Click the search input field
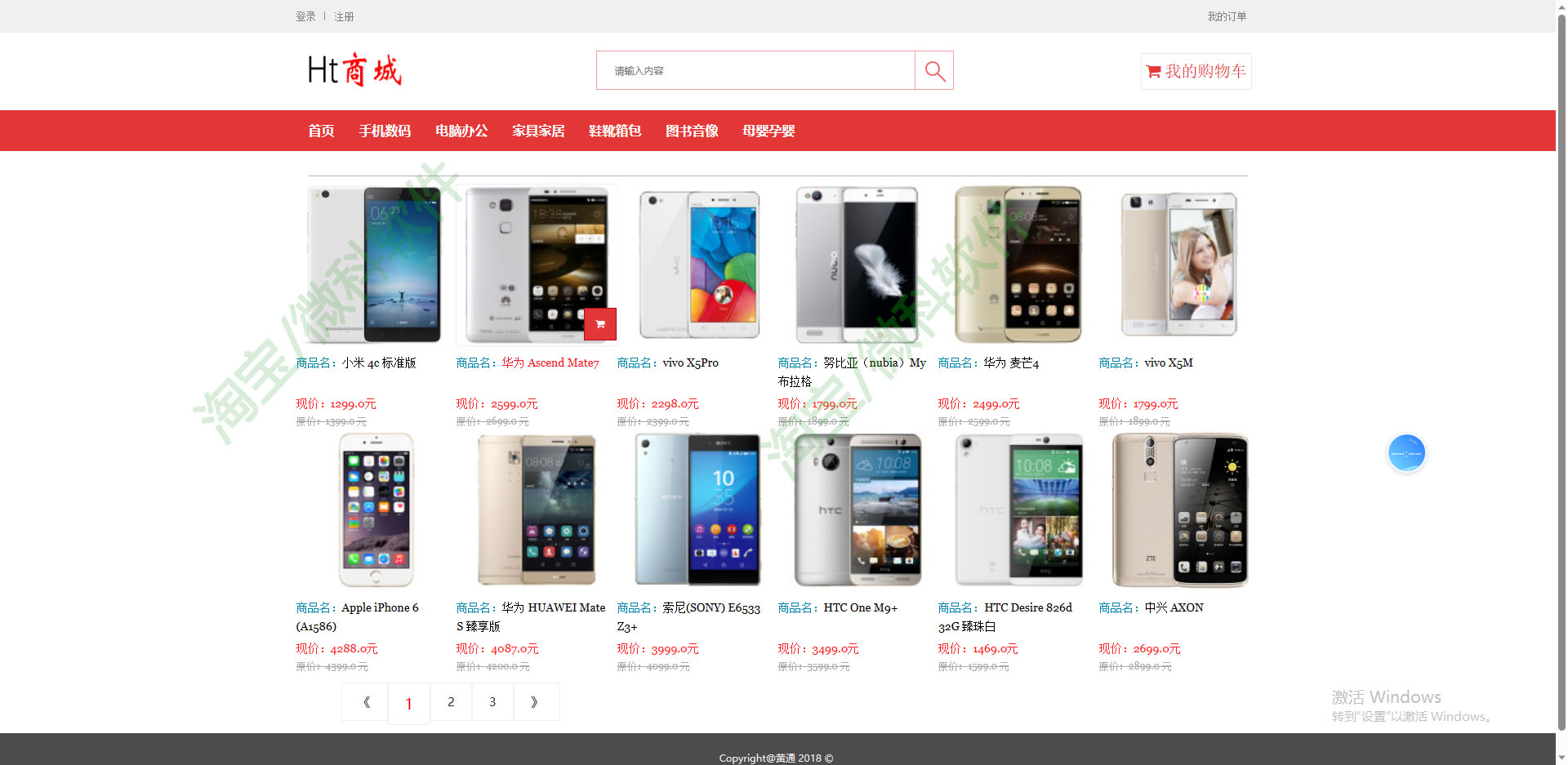The image size is (1568, 765). click(755, 71)
